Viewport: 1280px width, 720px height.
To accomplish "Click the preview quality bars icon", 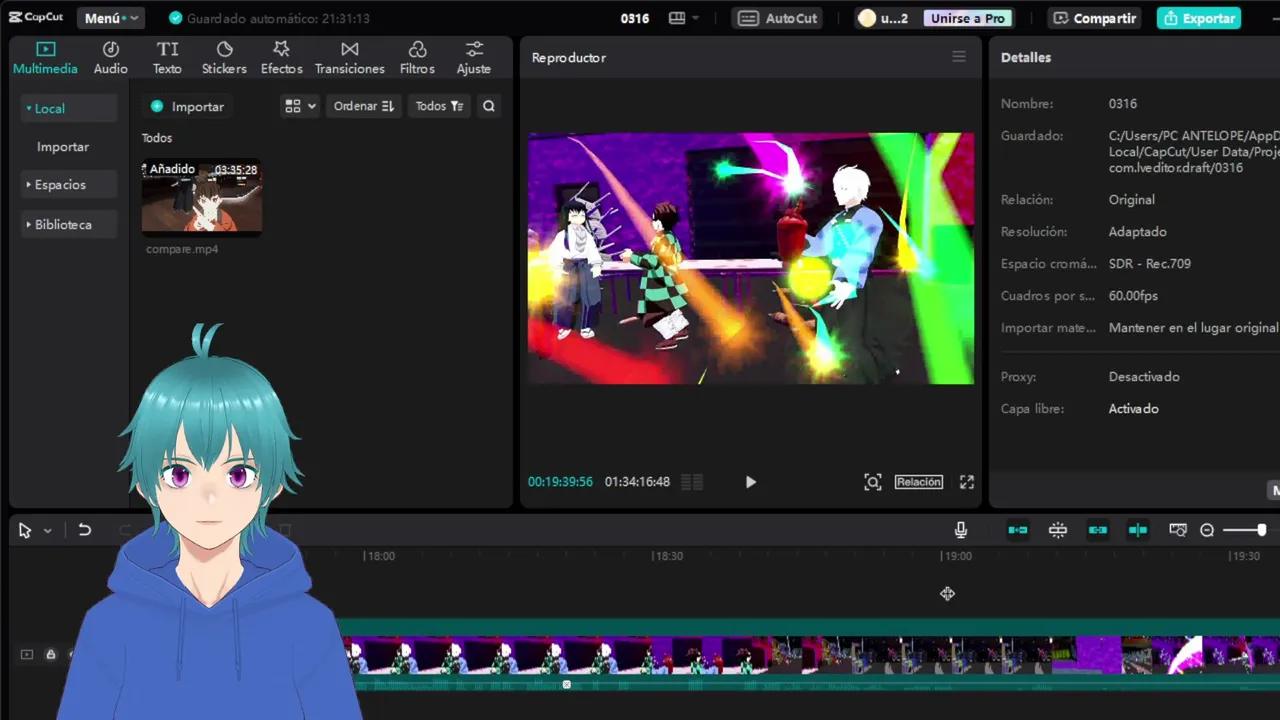I will tap(692, 482).
